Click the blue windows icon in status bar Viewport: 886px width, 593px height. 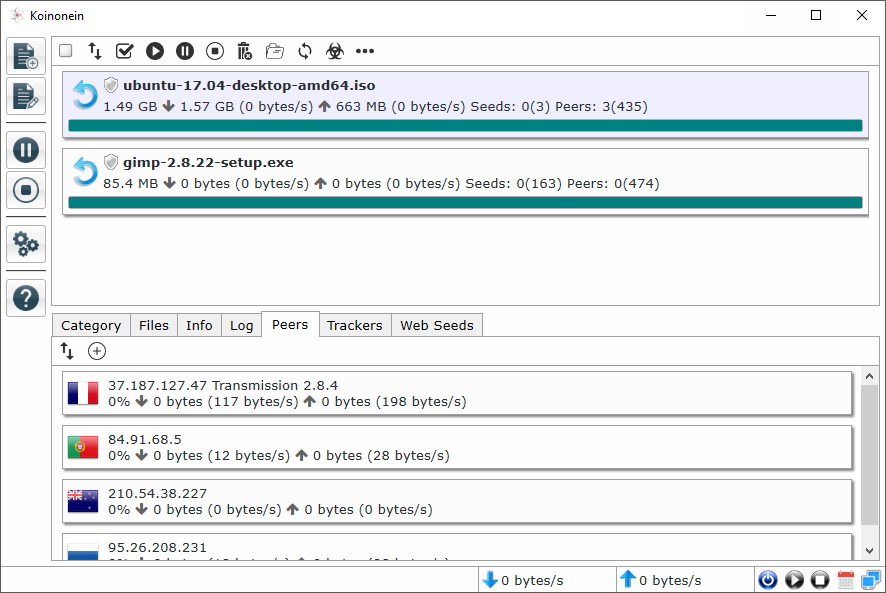[x=871, y=580]
